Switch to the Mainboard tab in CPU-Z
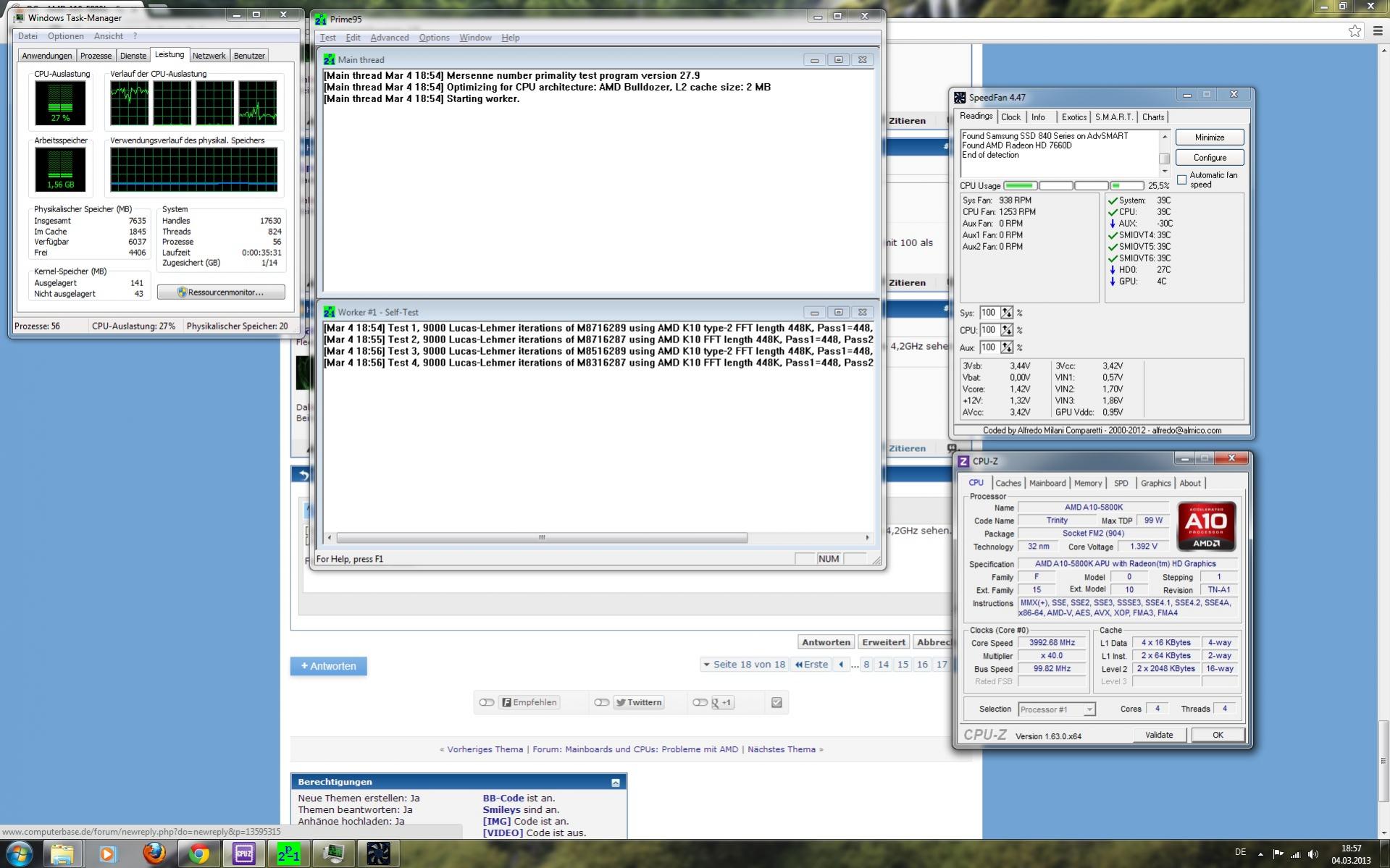Image resolution: width=1390 pixels, height=868 pixels. pos(1047,484)
